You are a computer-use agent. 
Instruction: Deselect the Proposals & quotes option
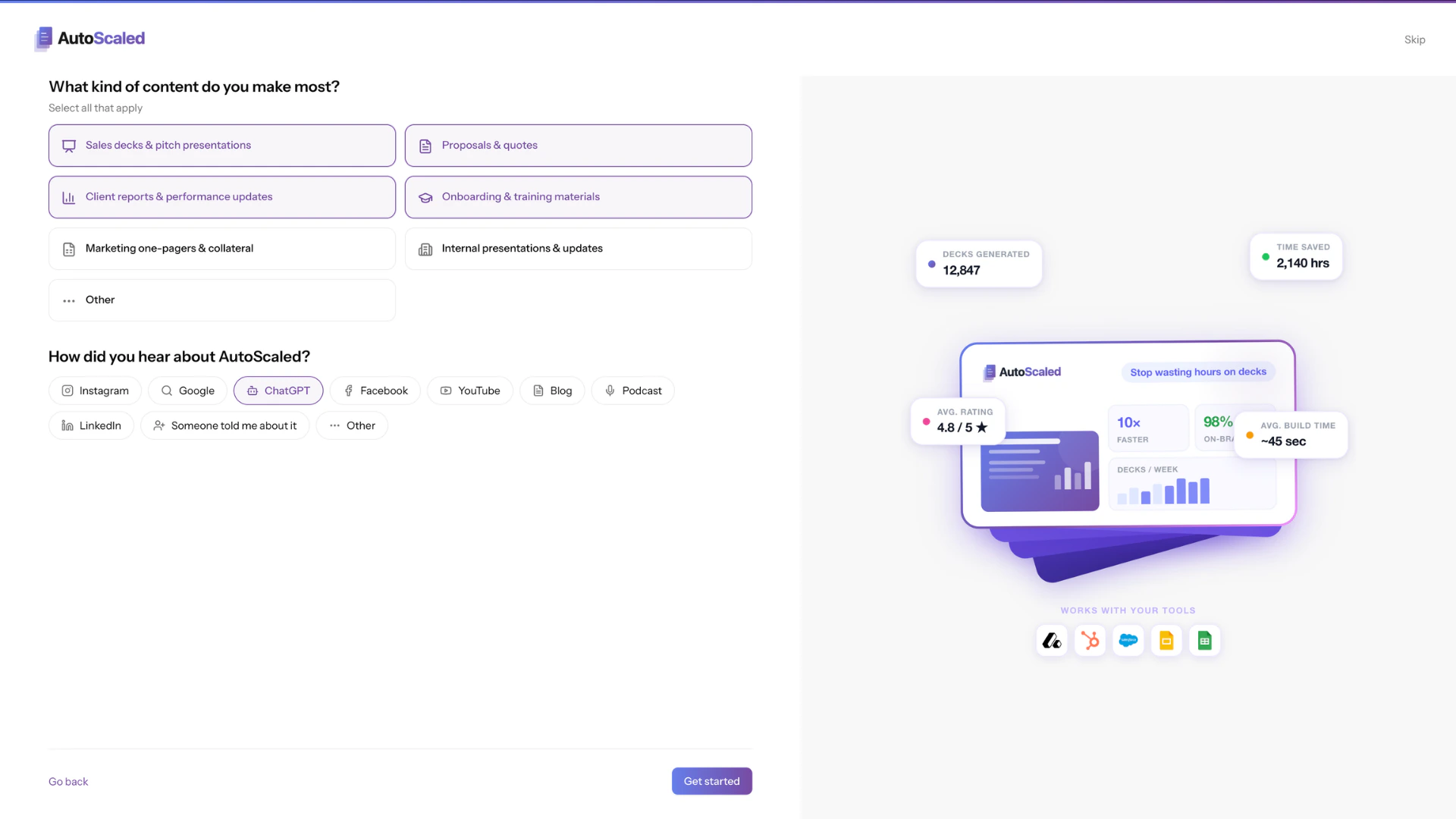[x=578, y=146]
